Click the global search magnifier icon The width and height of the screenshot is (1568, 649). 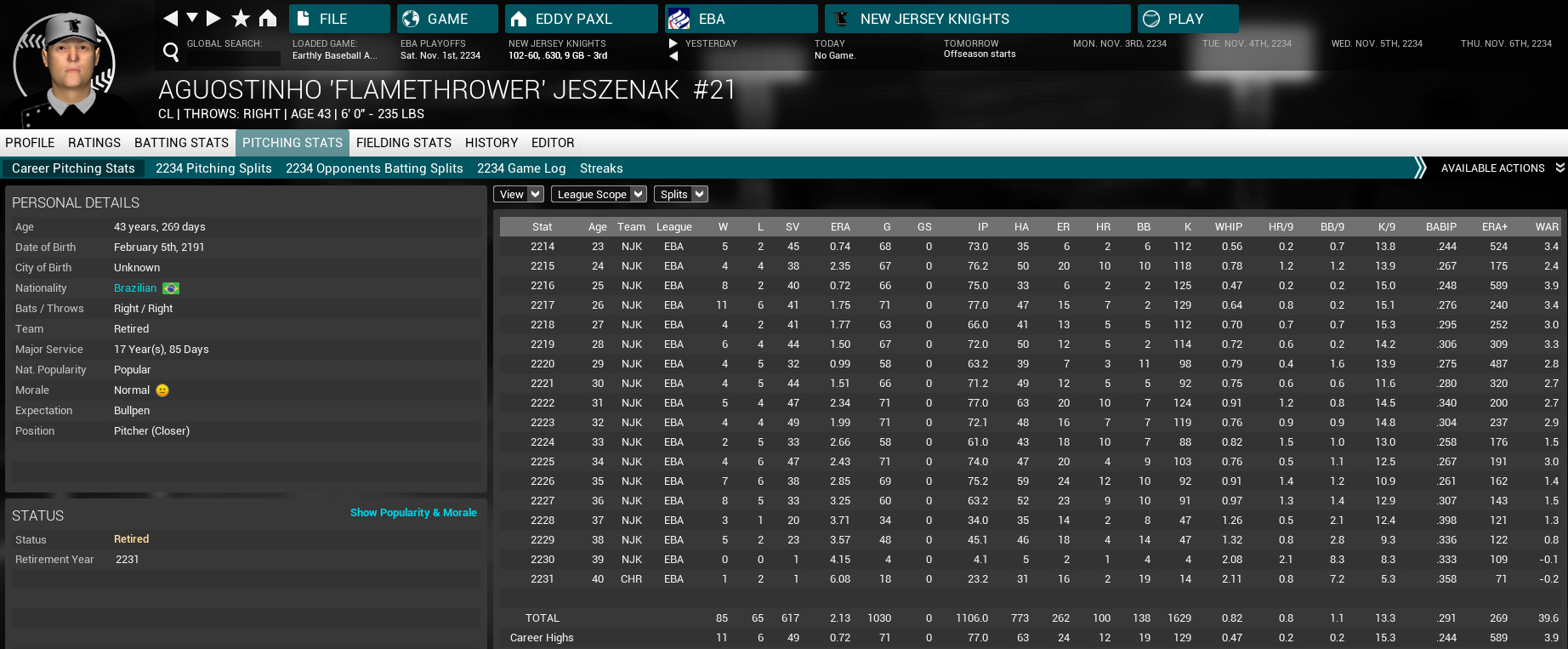coord(171,53)
